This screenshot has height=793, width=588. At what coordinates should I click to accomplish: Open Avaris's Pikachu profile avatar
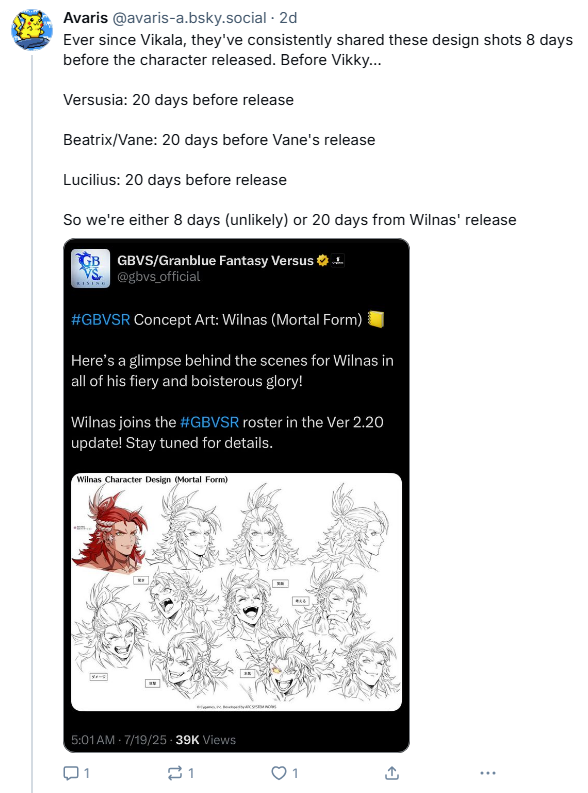click(x=32, y=29)
